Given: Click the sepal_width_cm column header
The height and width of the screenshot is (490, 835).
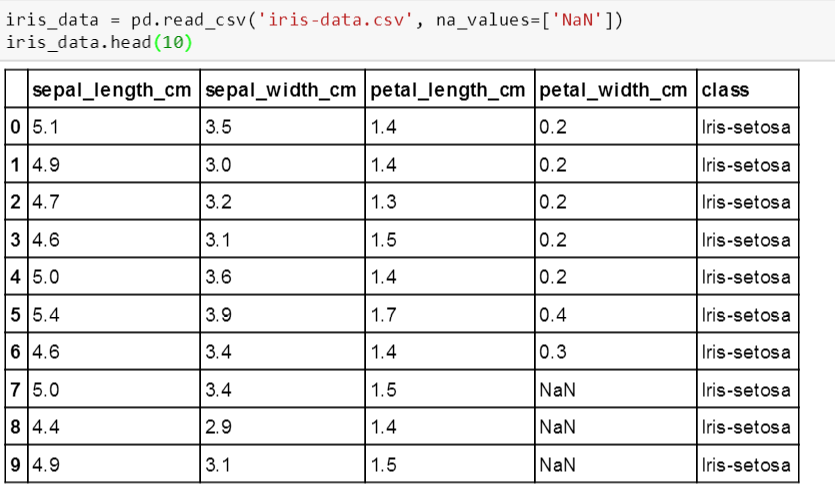Looking at the screenshot, I should tap(280, 89).
